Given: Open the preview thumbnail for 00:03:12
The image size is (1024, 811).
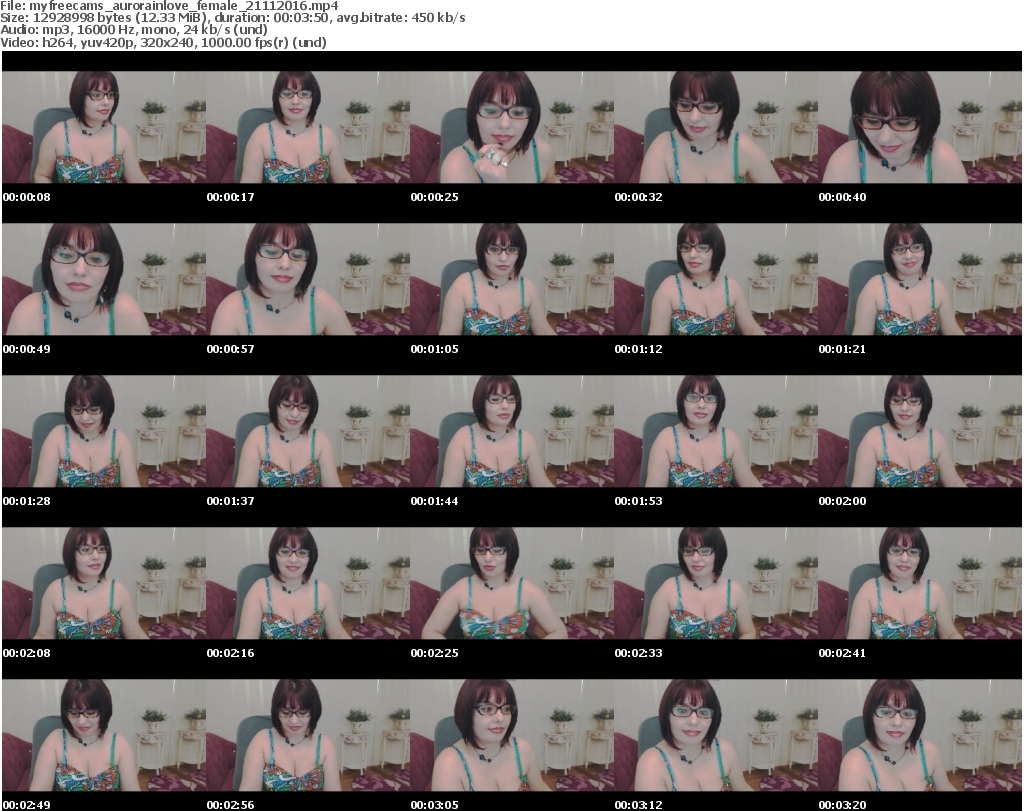Looking at the screenshot, I should [x=716, y=735].
